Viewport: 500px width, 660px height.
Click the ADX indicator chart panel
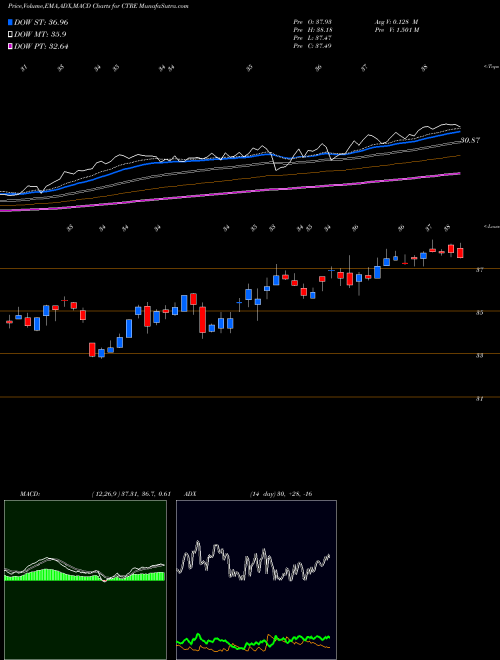click(256, 580)
